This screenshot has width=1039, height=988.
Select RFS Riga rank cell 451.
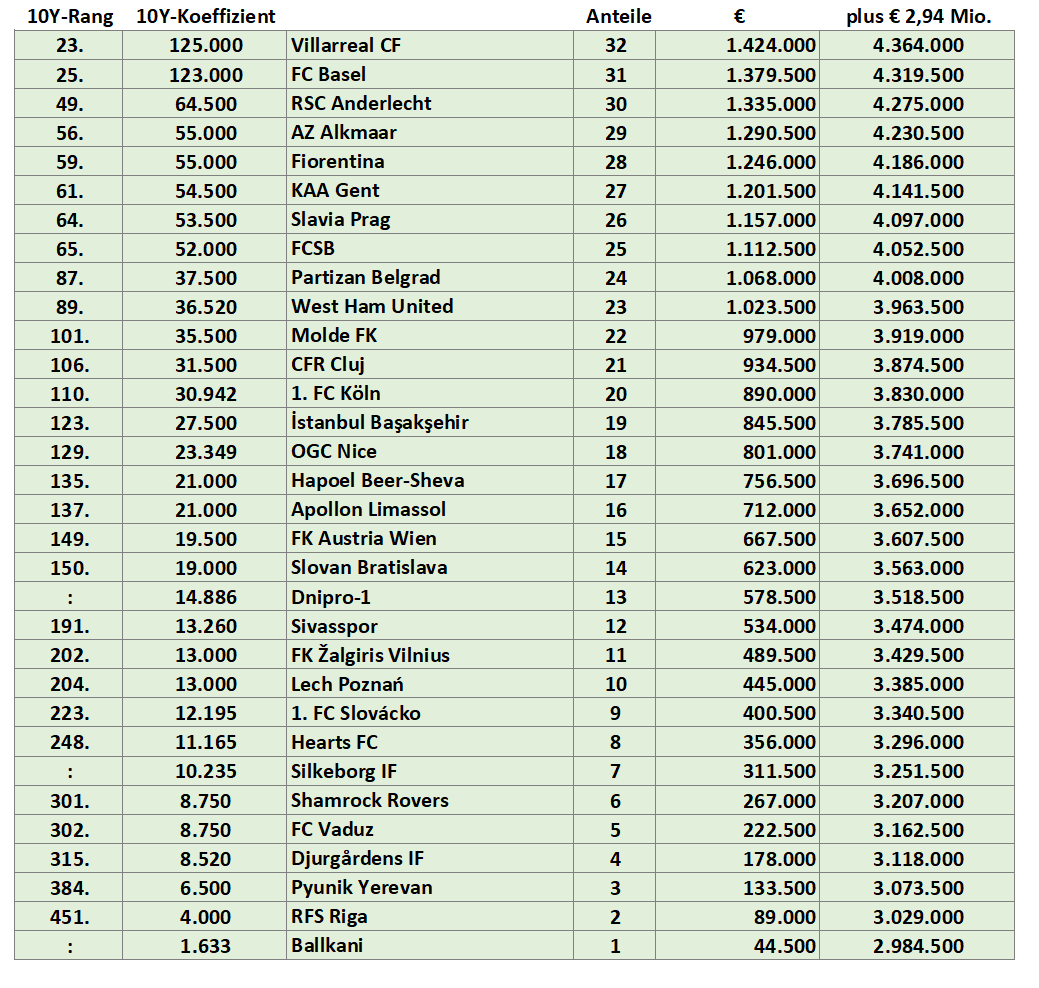click(69, 916)
